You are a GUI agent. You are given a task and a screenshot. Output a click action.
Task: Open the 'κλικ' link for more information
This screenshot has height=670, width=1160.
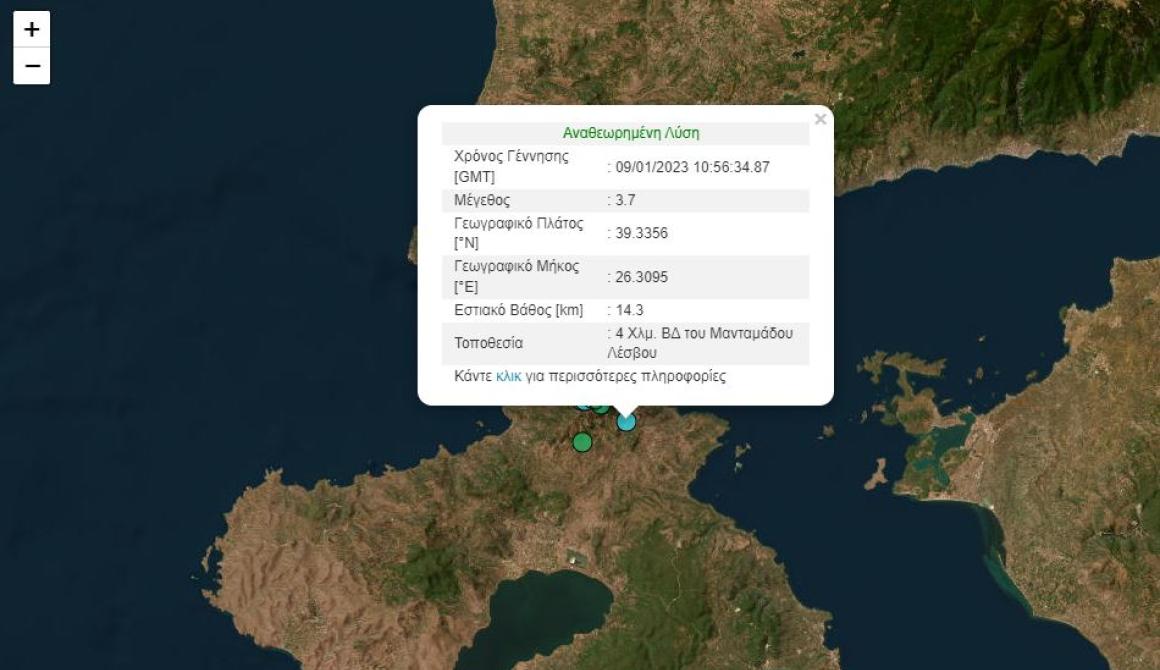click(508, 377)
